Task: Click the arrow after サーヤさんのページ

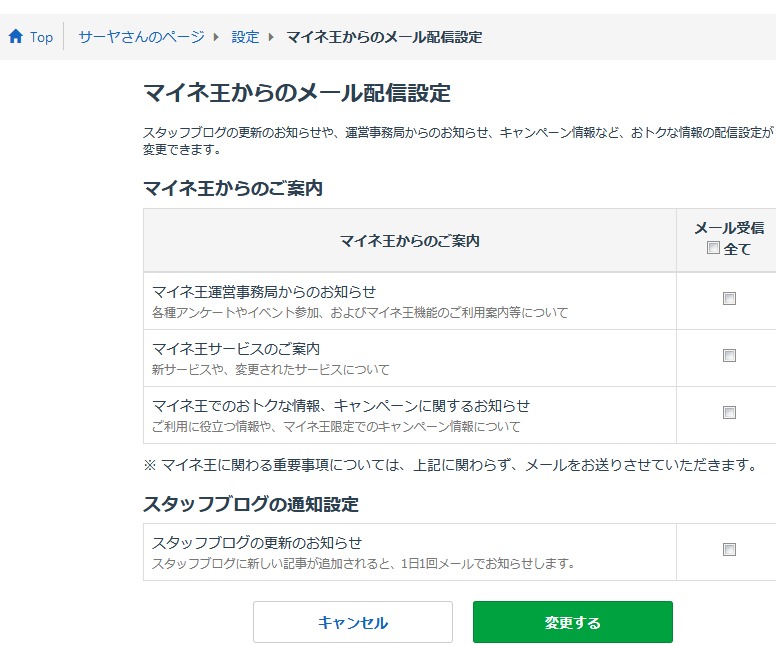Action: pos(215,37)
